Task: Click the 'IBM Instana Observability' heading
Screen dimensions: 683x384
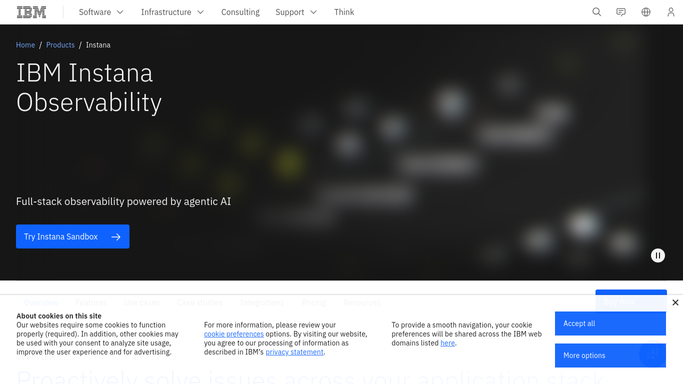Action: coord(89,88)
